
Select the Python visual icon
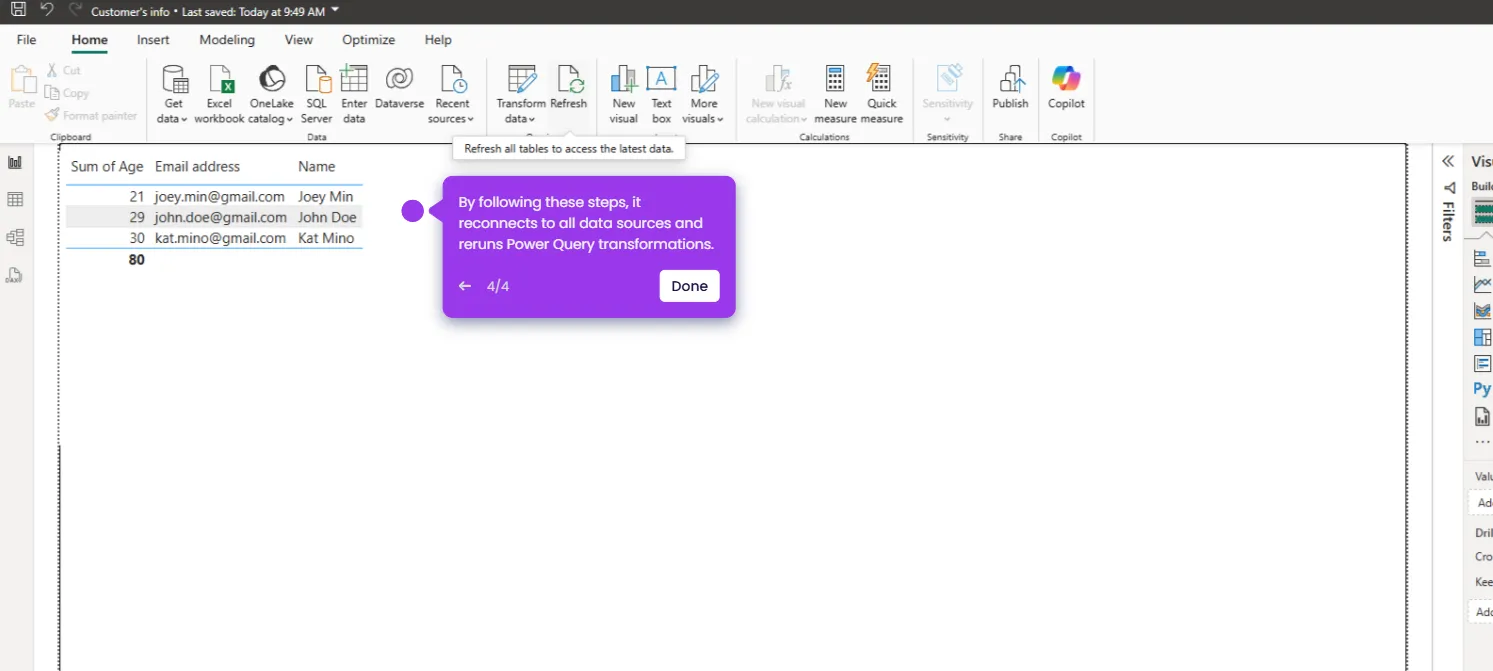1482,389
